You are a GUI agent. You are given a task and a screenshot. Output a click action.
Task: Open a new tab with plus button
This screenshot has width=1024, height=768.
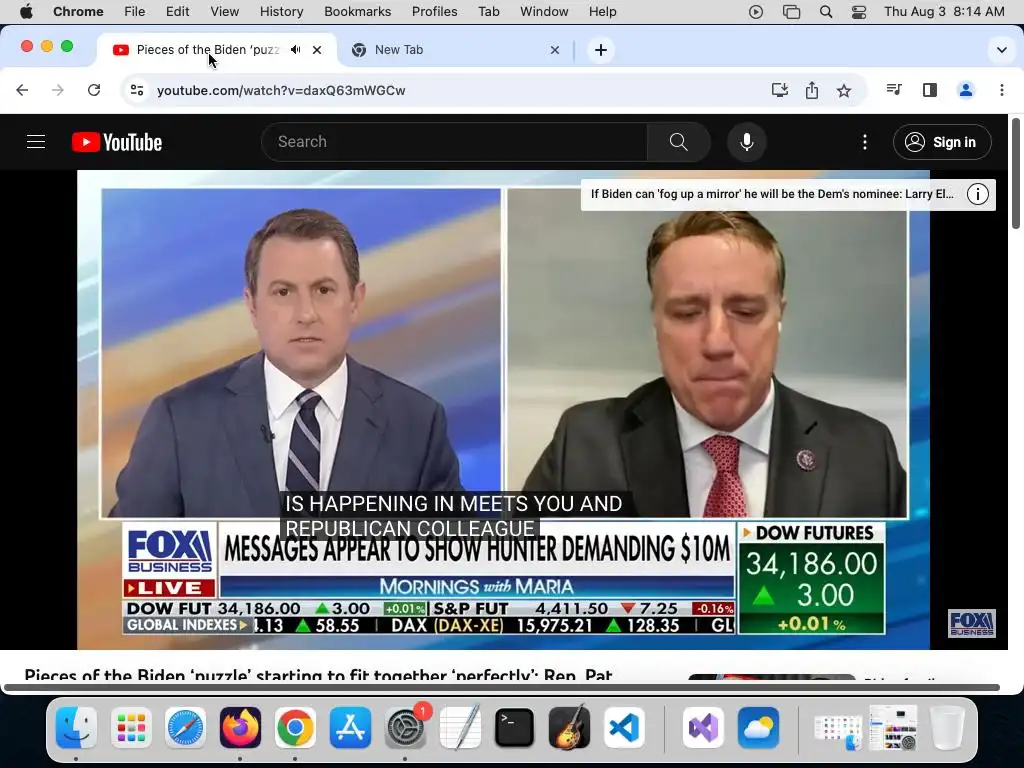click(x=601, y=50)
